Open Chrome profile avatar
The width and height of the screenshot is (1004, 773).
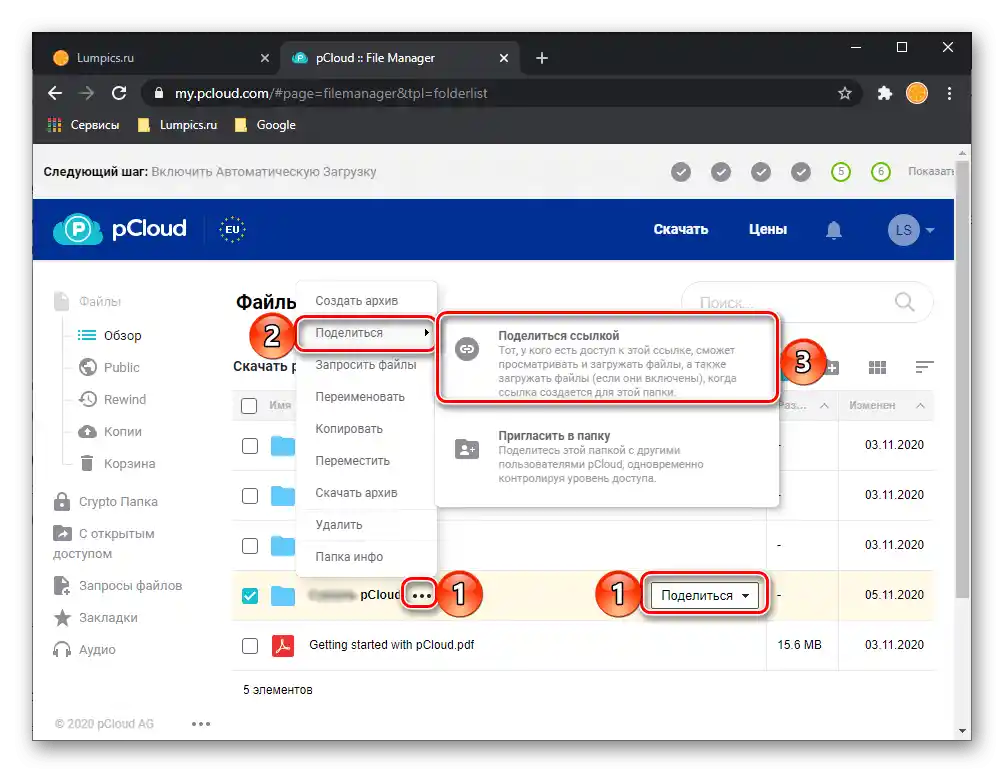[917, 94]
